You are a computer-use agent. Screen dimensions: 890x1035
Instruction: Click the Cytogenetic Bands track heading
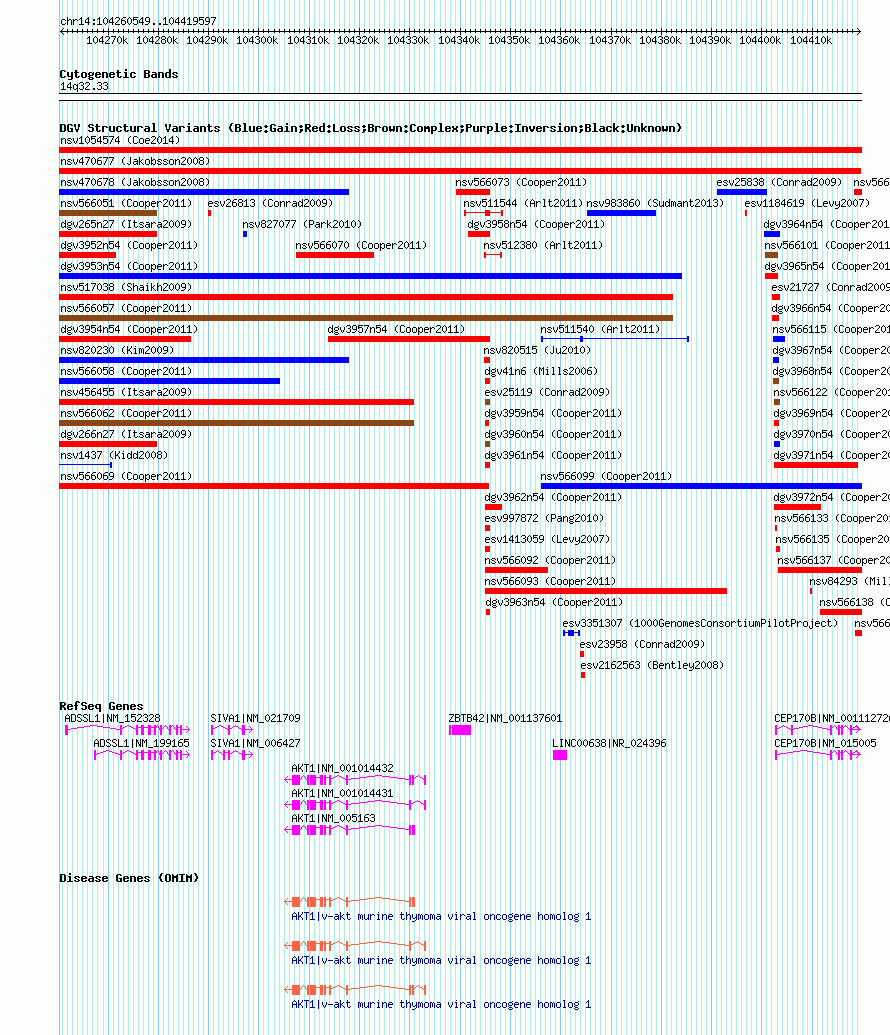[119, 74]
